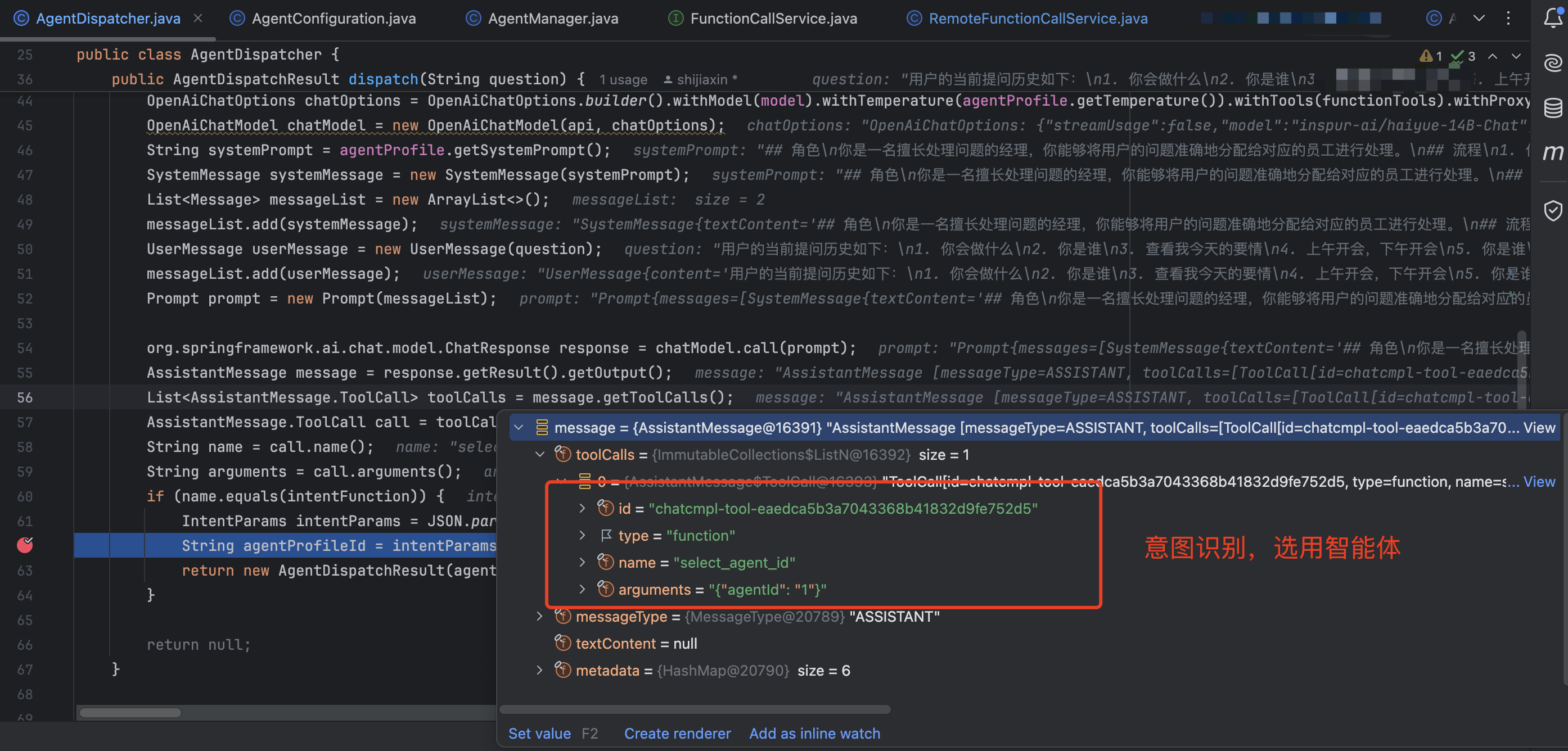Open the kebab menu icon near the tabs

(1509, 19)
